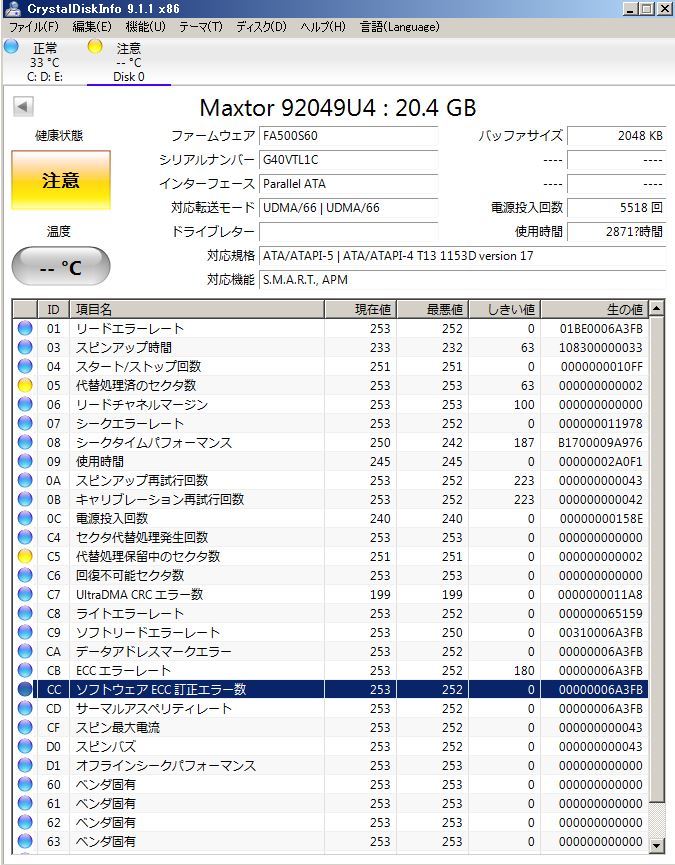
Task: Click the previous disk arrow button
Action: [x=23, y=106]
